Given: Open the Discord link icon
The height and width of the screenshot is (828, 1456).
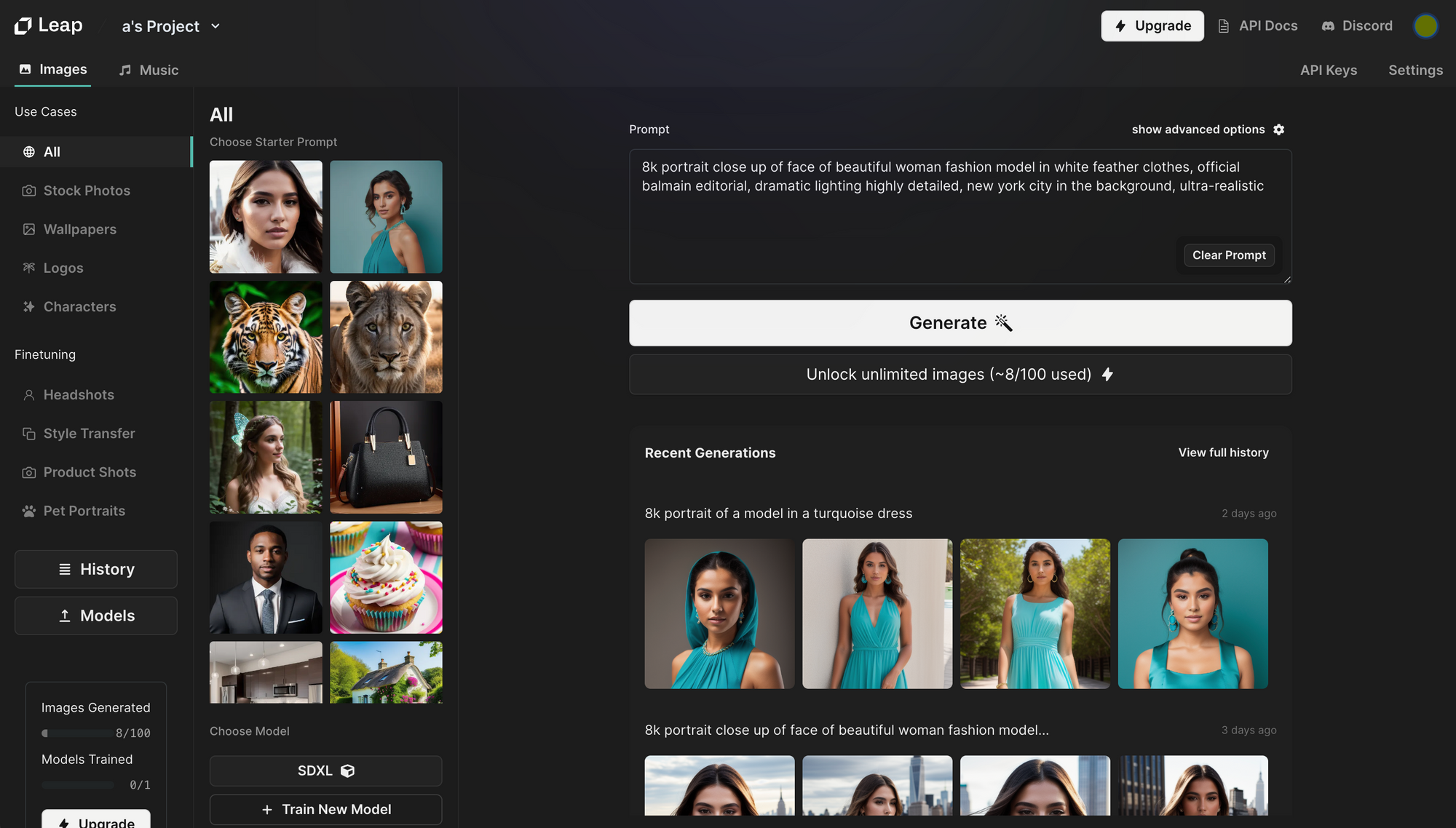Looking at the screenshot, I should pos(1328,26).
